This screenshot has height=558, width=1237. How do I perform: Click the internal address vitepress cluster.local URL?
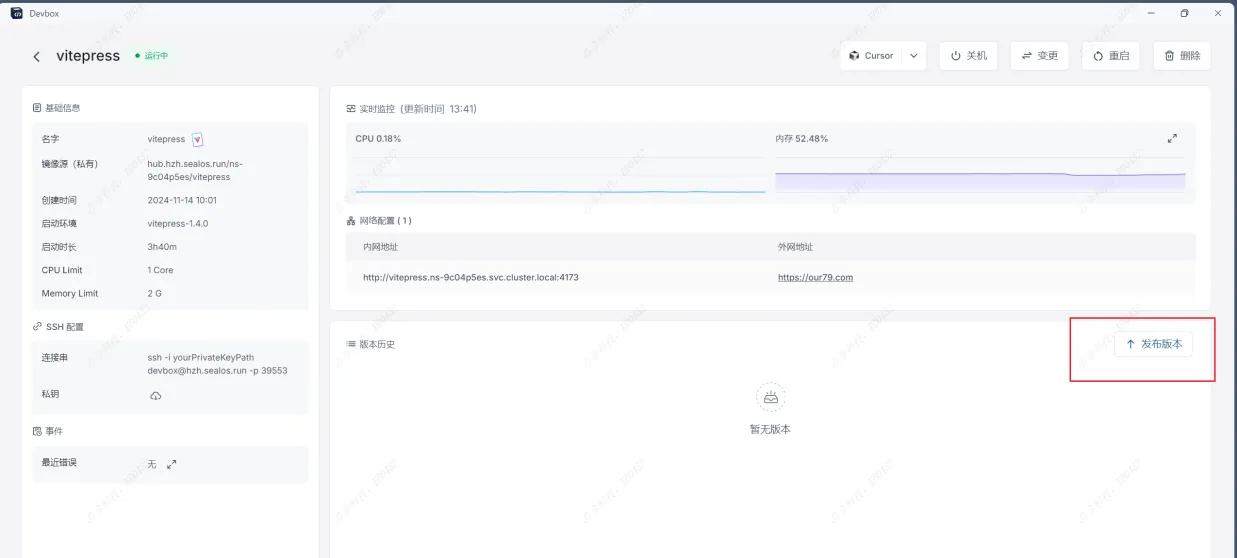(x=470, y=277)
